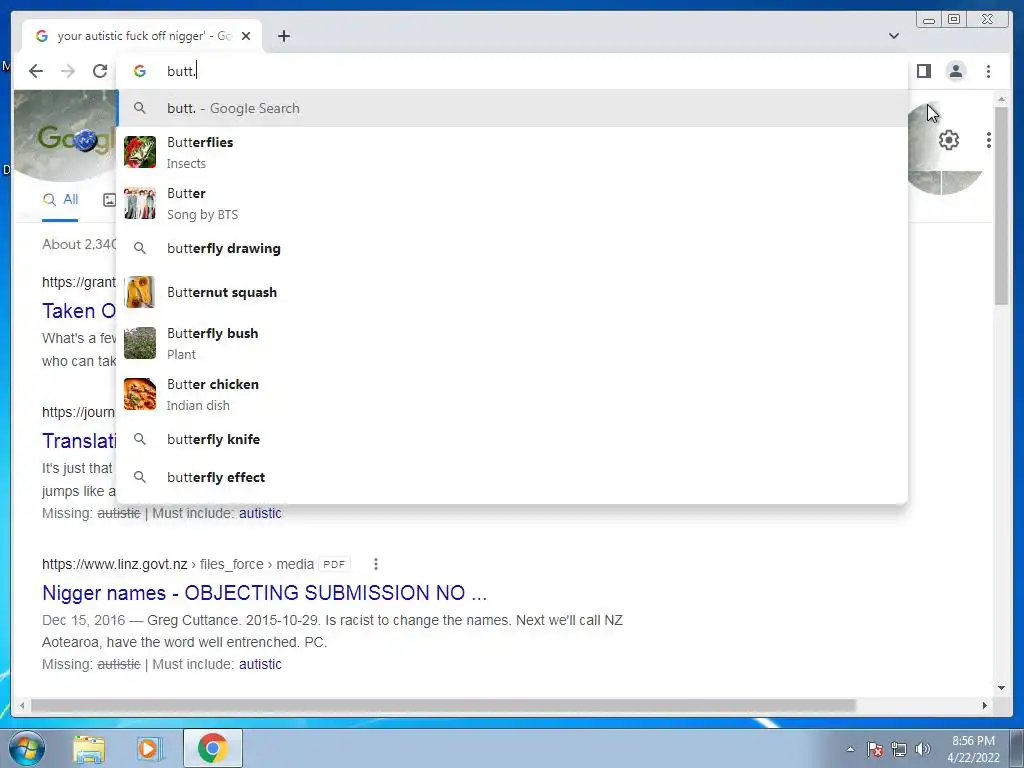Click the vertical scrollbar thumb
Viewport: 1024px width, 768px height.
(x=1002, y=206)
